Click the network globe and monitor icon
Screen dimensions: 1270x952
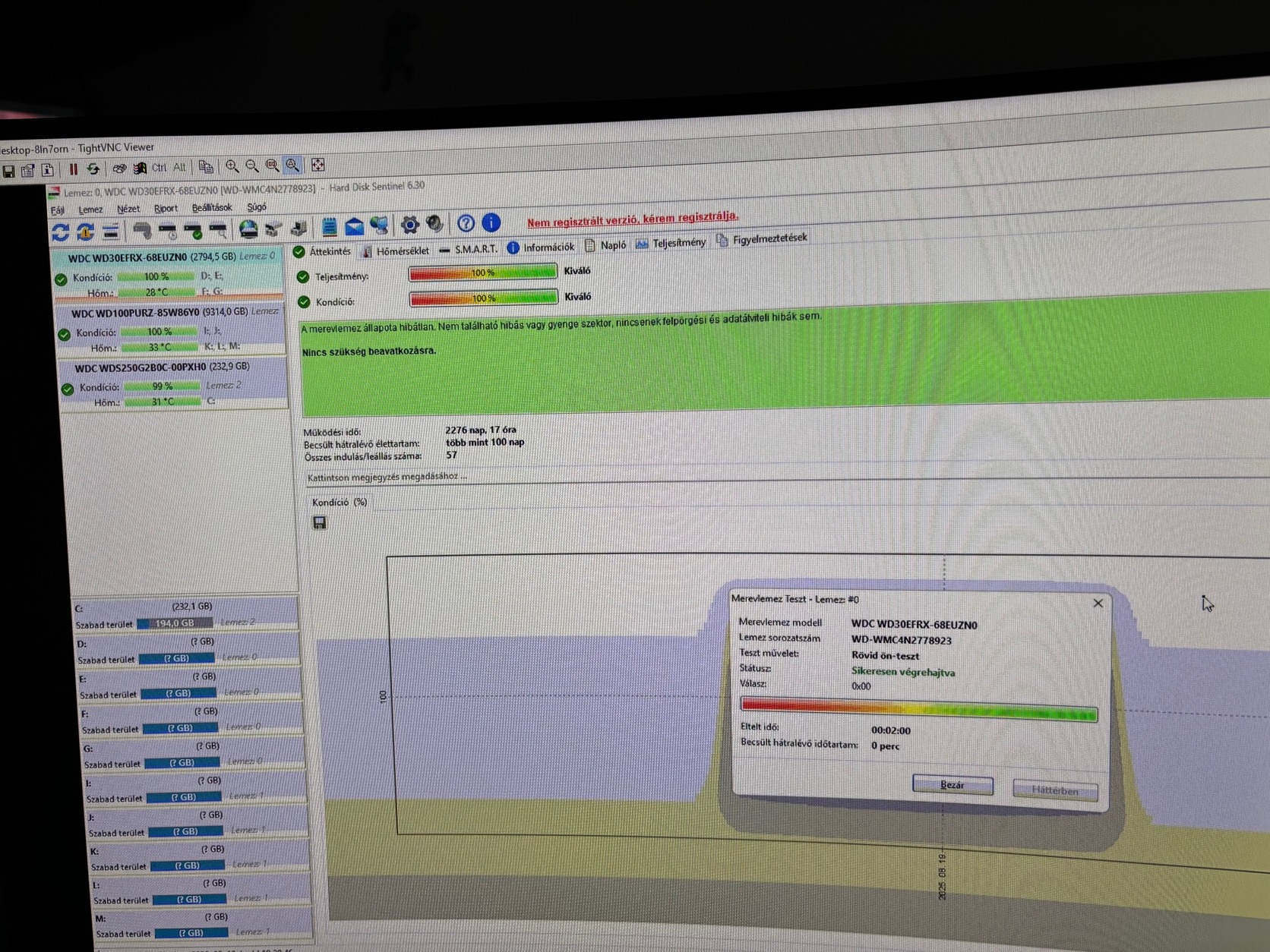(379, 225)
